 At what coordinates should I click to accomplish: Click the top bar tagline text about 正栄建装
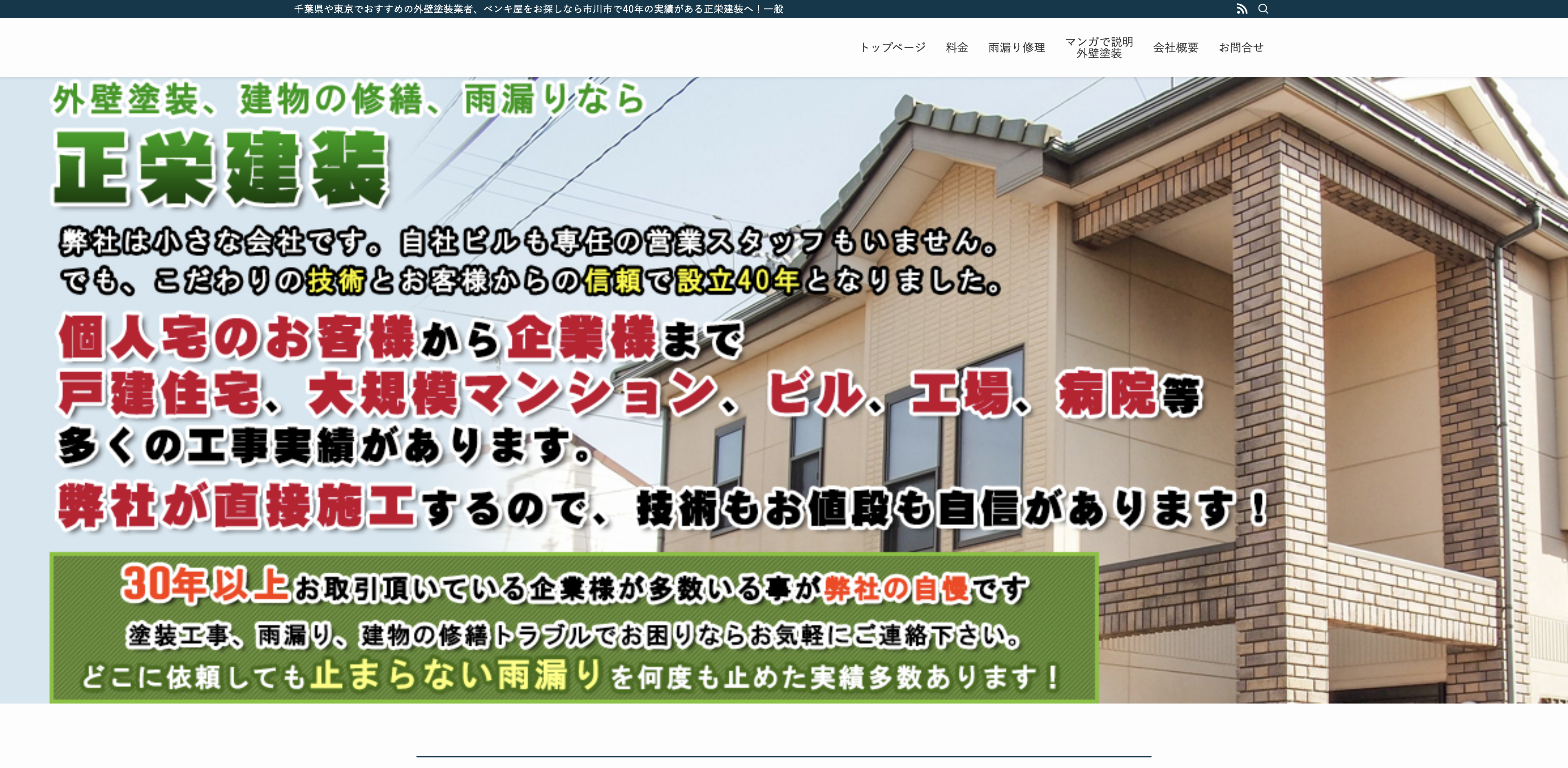coord(539,9)
